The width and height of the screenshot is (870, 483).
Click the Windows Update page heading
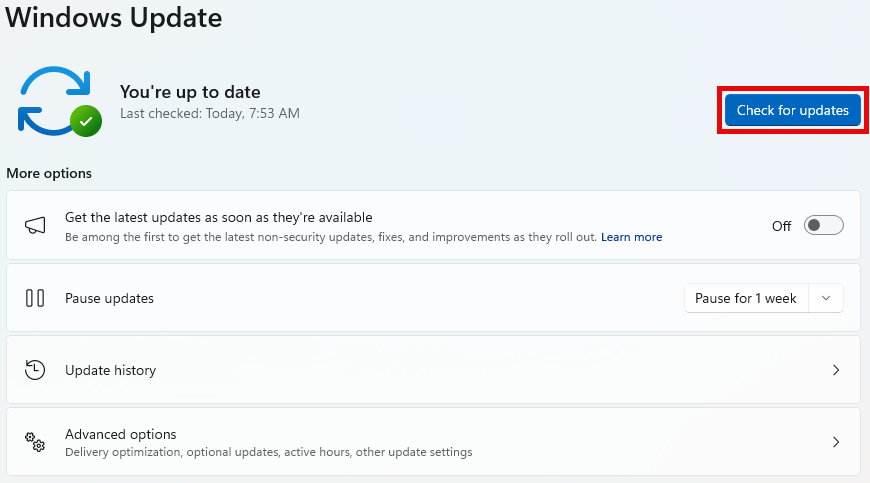pos(114,17)
